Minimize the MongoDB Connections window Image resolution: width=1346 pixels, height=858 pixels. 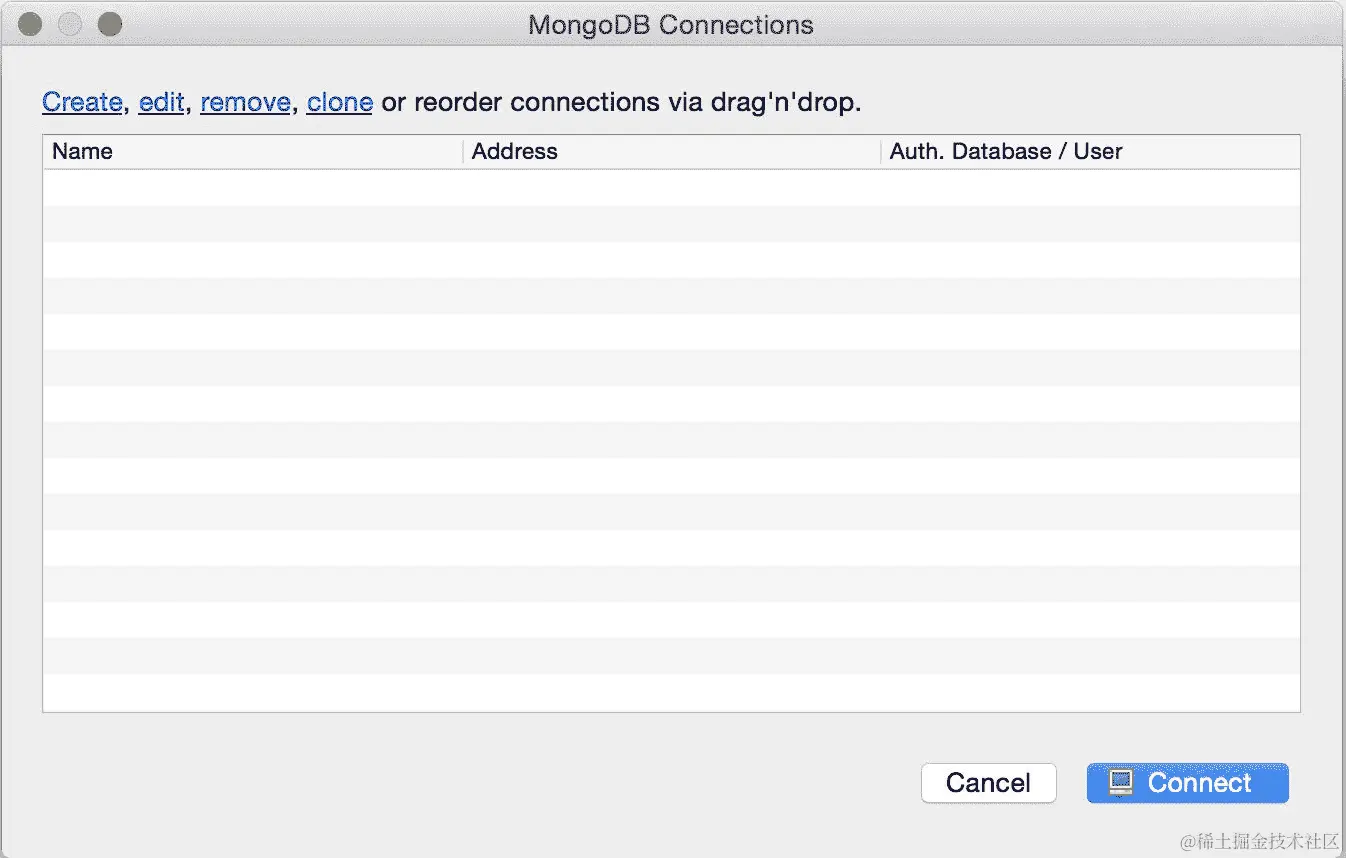click(70, 24)
